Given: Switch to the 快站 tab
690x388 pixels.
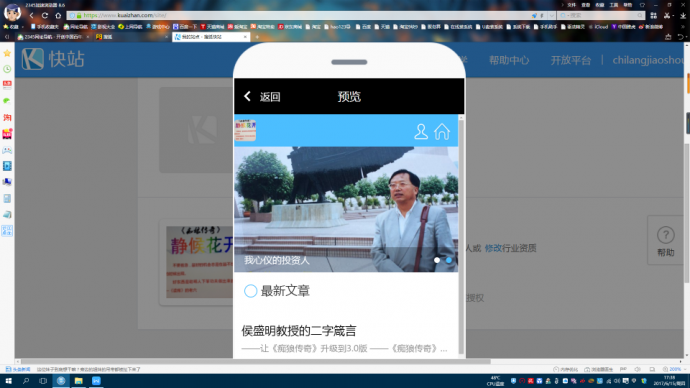Looking at the screenshot, I should point(210,37).
